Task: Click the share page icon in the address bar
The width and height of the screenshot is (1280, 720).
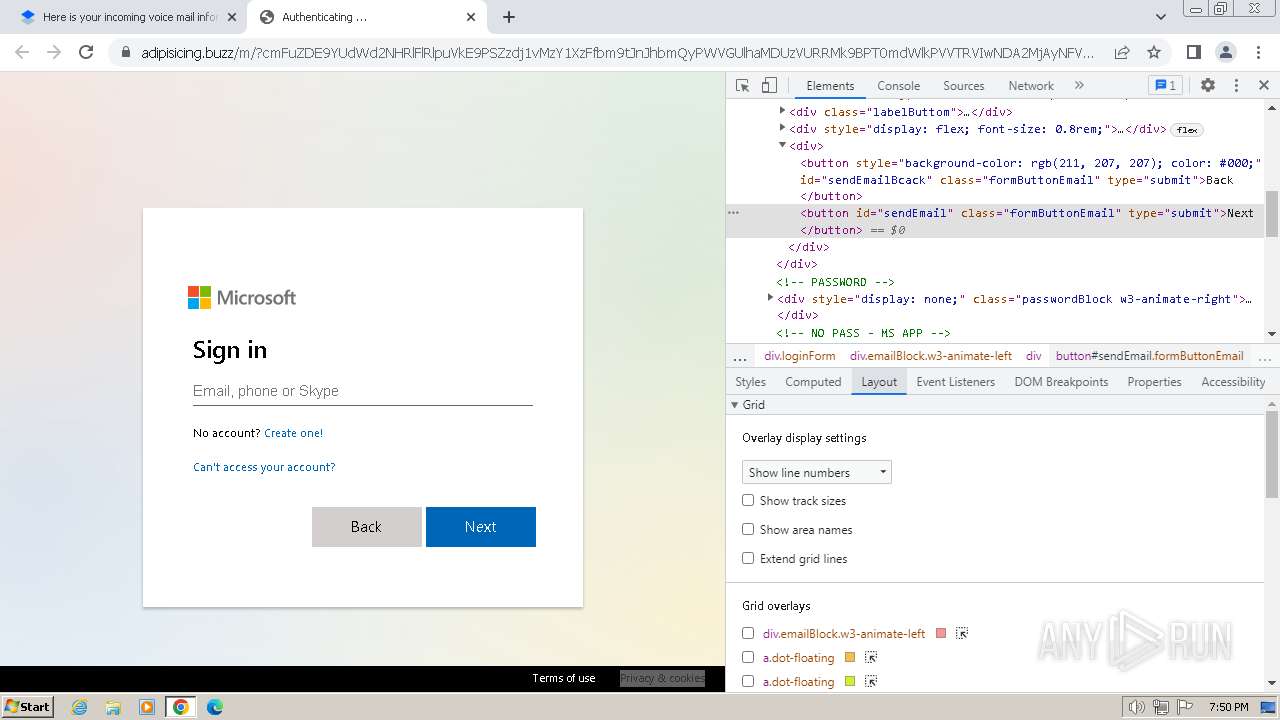Action: [x=1122, y=52]
